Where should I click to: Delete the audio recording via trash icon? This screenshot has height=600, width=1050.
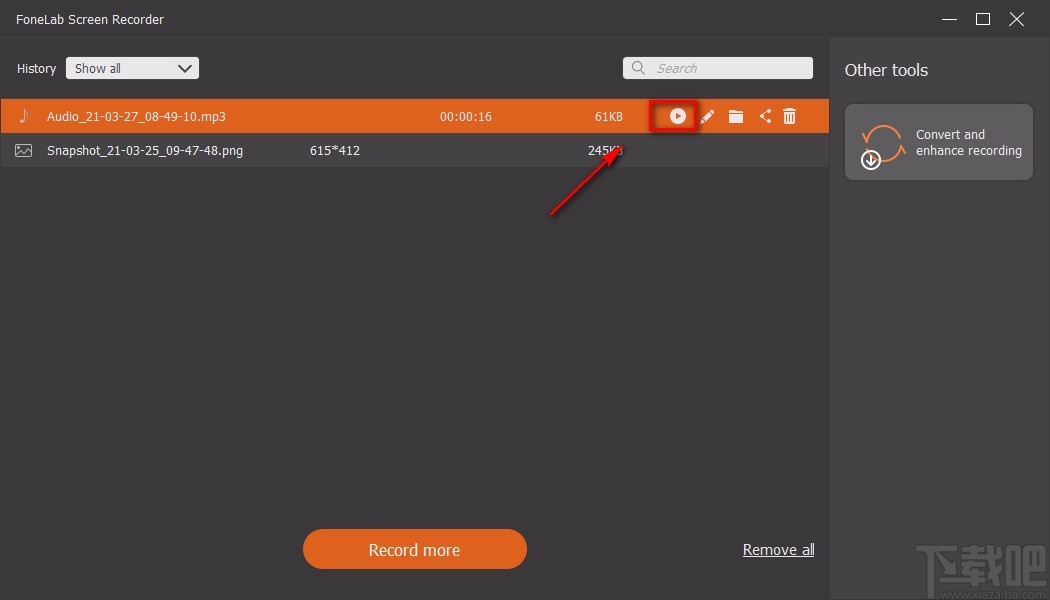(789, 116)
